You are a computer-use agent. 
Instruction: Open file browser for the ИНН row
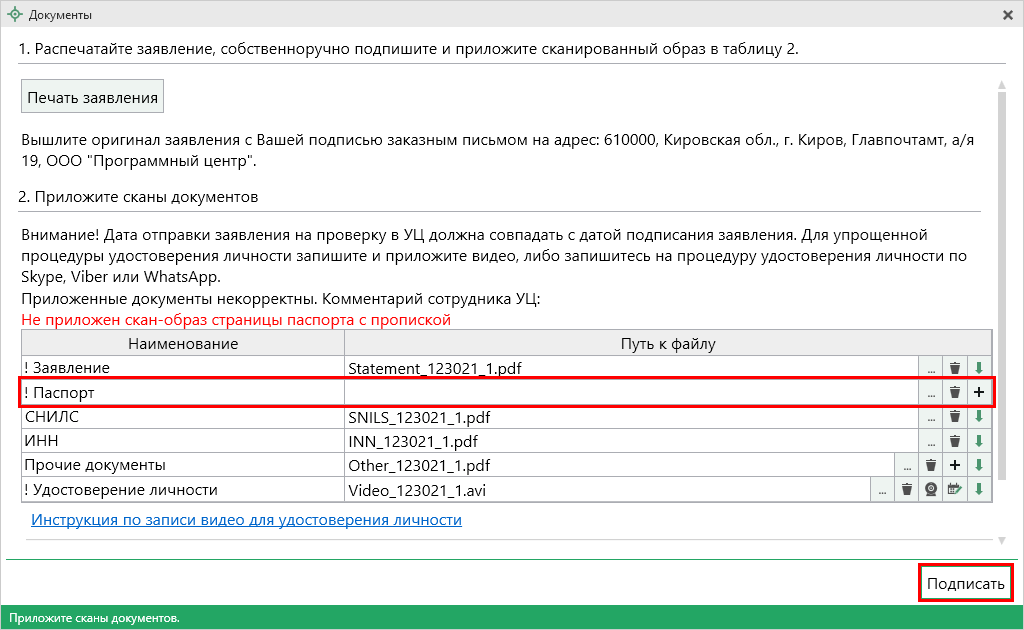pyautogui.click(x=931, y=441)
